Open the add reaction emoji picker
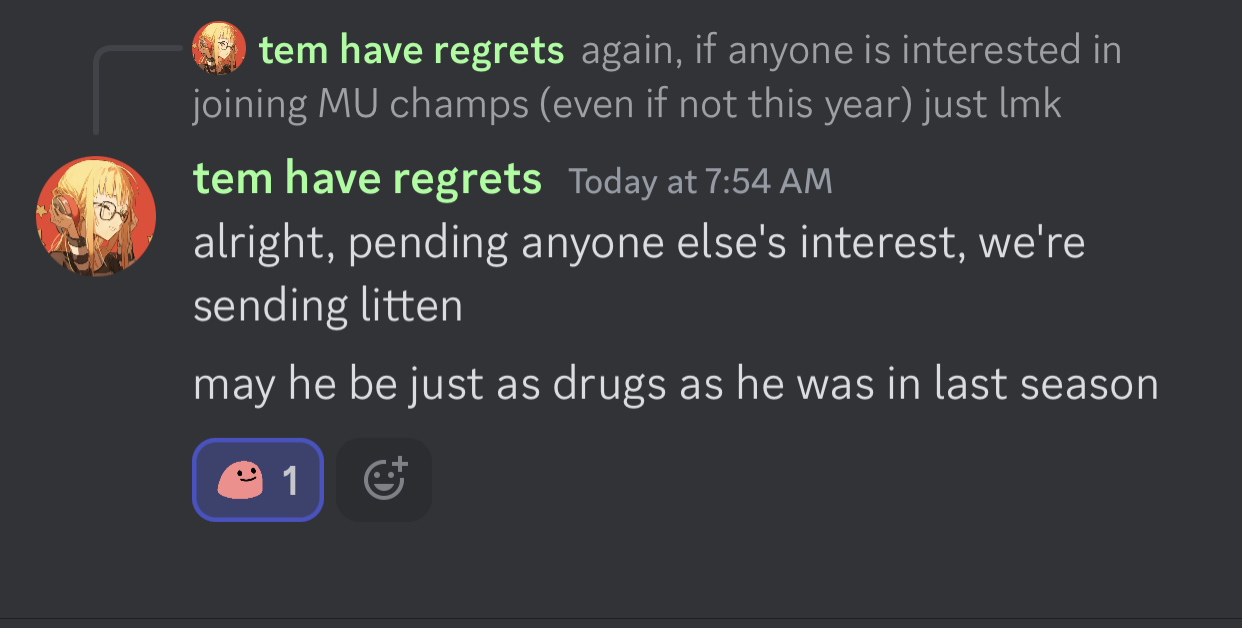 (384, 480)
